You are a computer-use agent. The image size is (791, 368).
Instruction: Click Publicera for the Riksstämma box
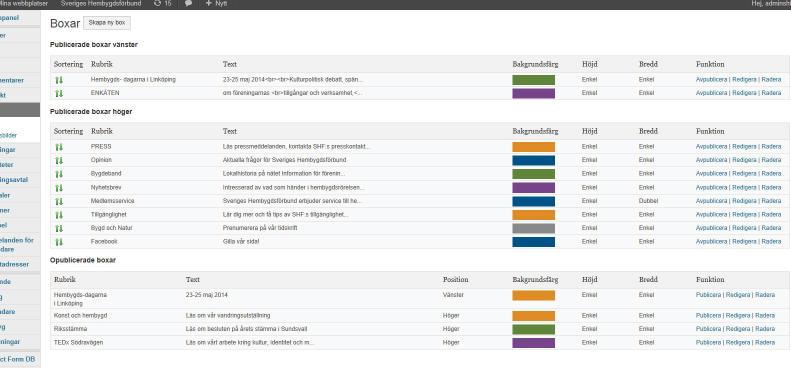[708, 329]
